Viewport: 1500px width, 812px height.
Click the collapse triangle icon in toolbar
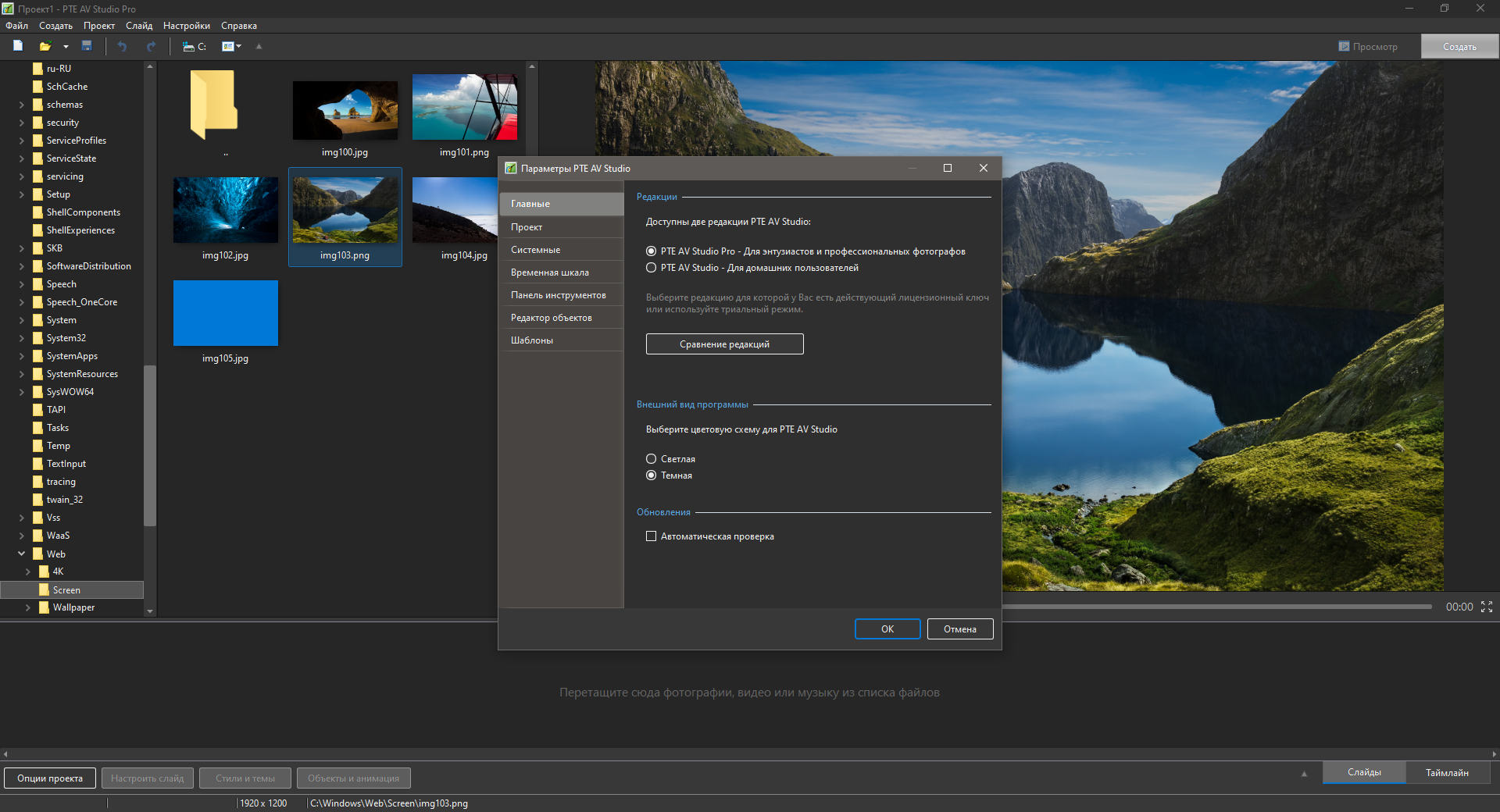click(x=259, y=47)
